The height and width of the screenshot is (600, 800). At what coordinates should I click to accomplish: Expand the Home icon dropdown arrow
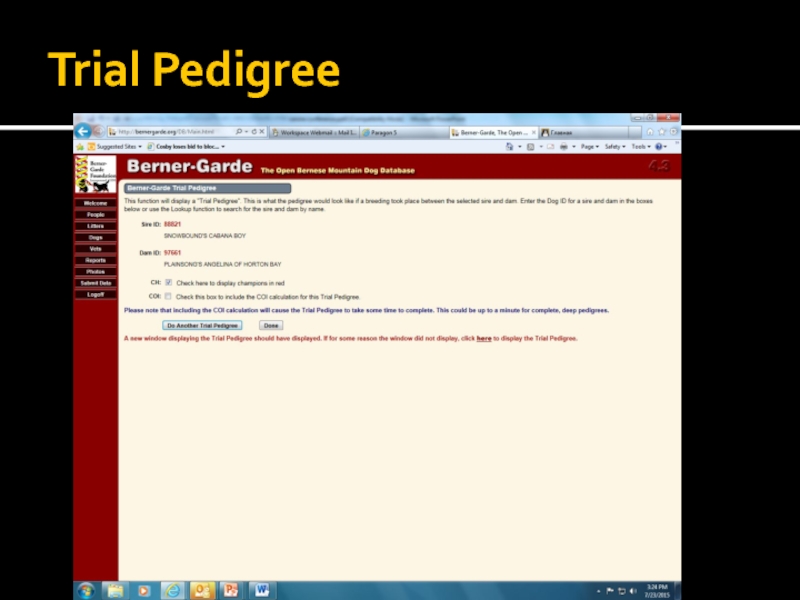click(x=519, y=147)
